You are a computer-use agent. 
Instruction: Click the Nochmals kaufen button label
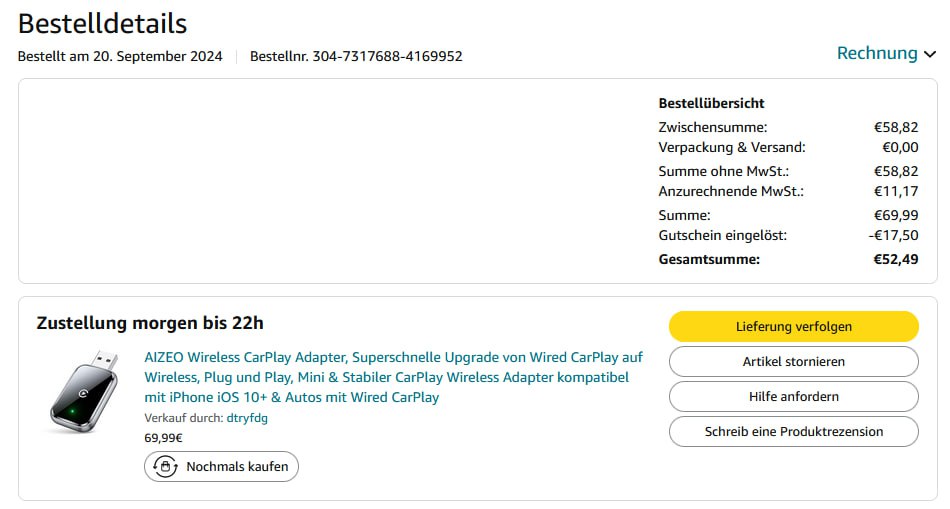coord(237,466)
